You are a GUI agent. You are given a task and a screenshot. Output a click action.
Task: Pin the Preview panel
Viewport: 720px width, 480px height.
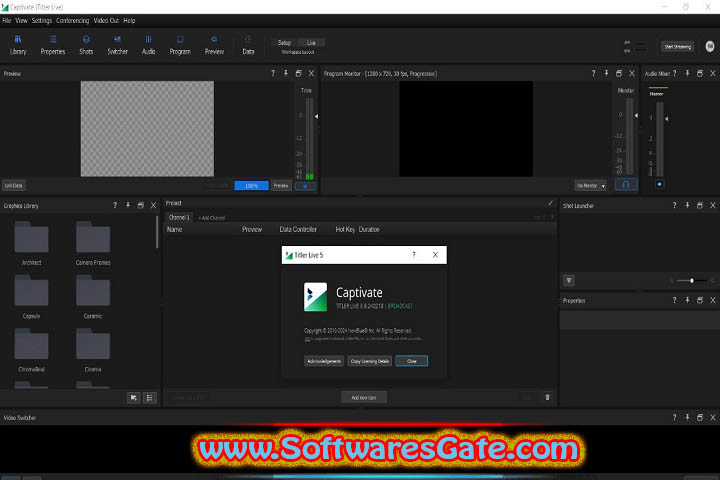click(286, 73)
